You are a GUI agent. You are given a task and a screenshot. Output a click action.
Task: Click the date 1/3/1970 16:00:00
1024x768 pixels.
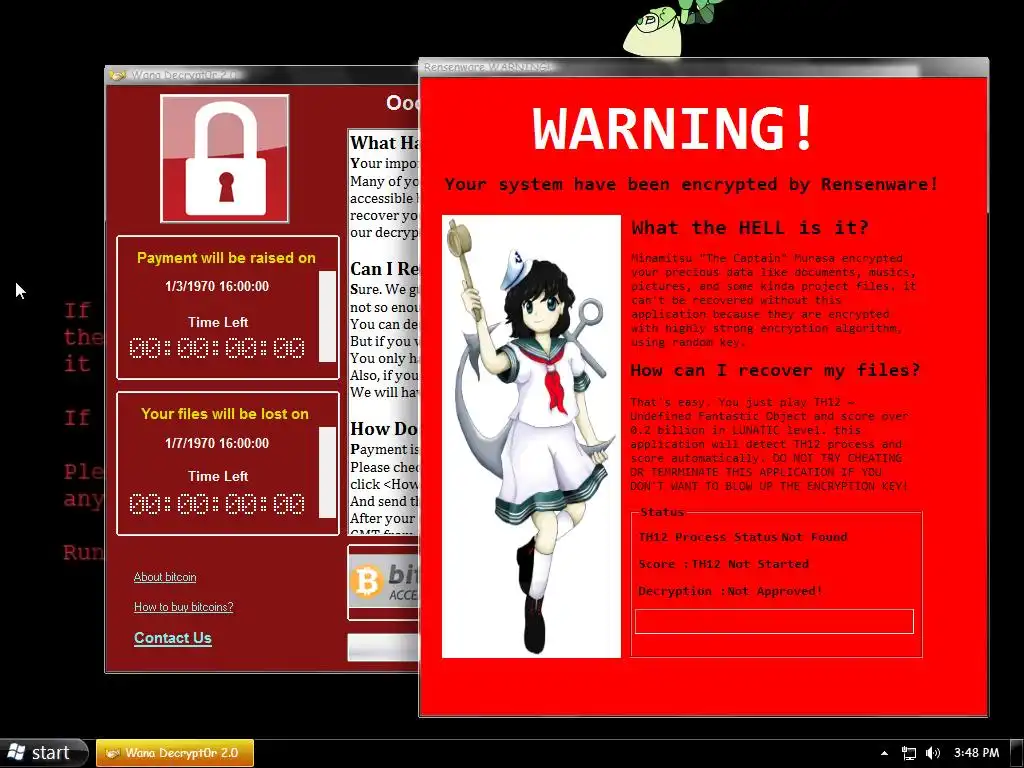pos(217,286)
